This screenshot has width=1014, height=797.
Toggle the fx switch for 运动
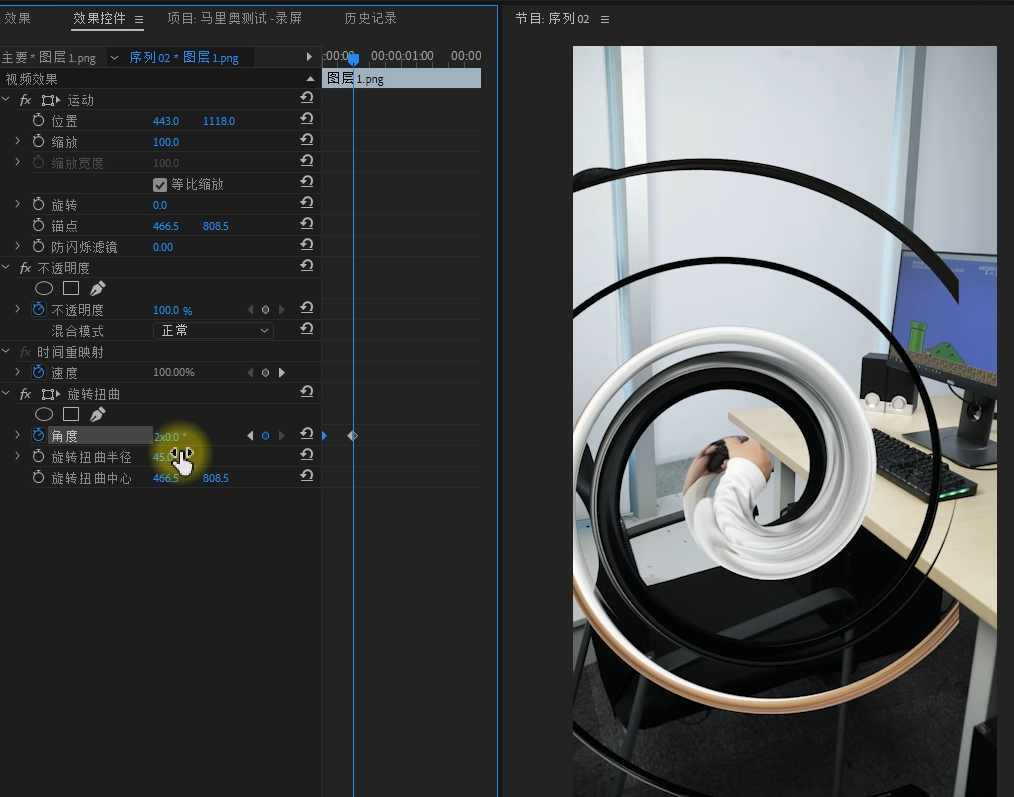coord(25,100)
